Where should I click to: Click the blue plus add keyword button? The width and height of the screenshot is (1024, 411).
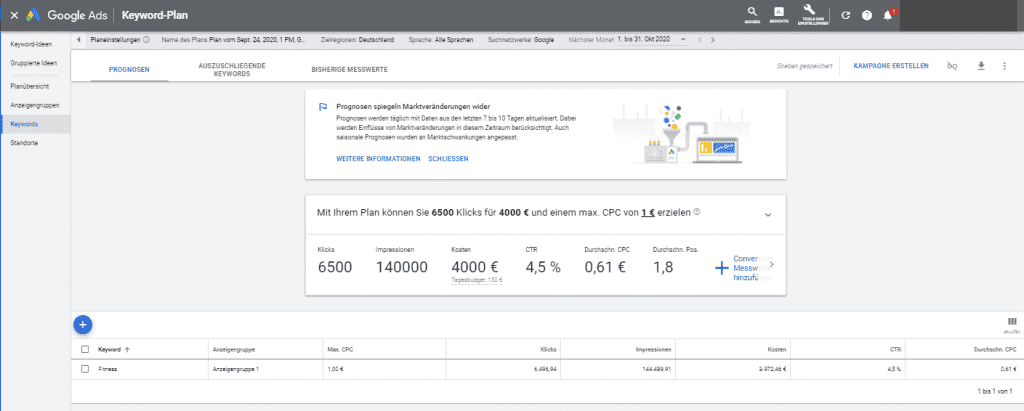pyautogui.click(x=83, y=323)
